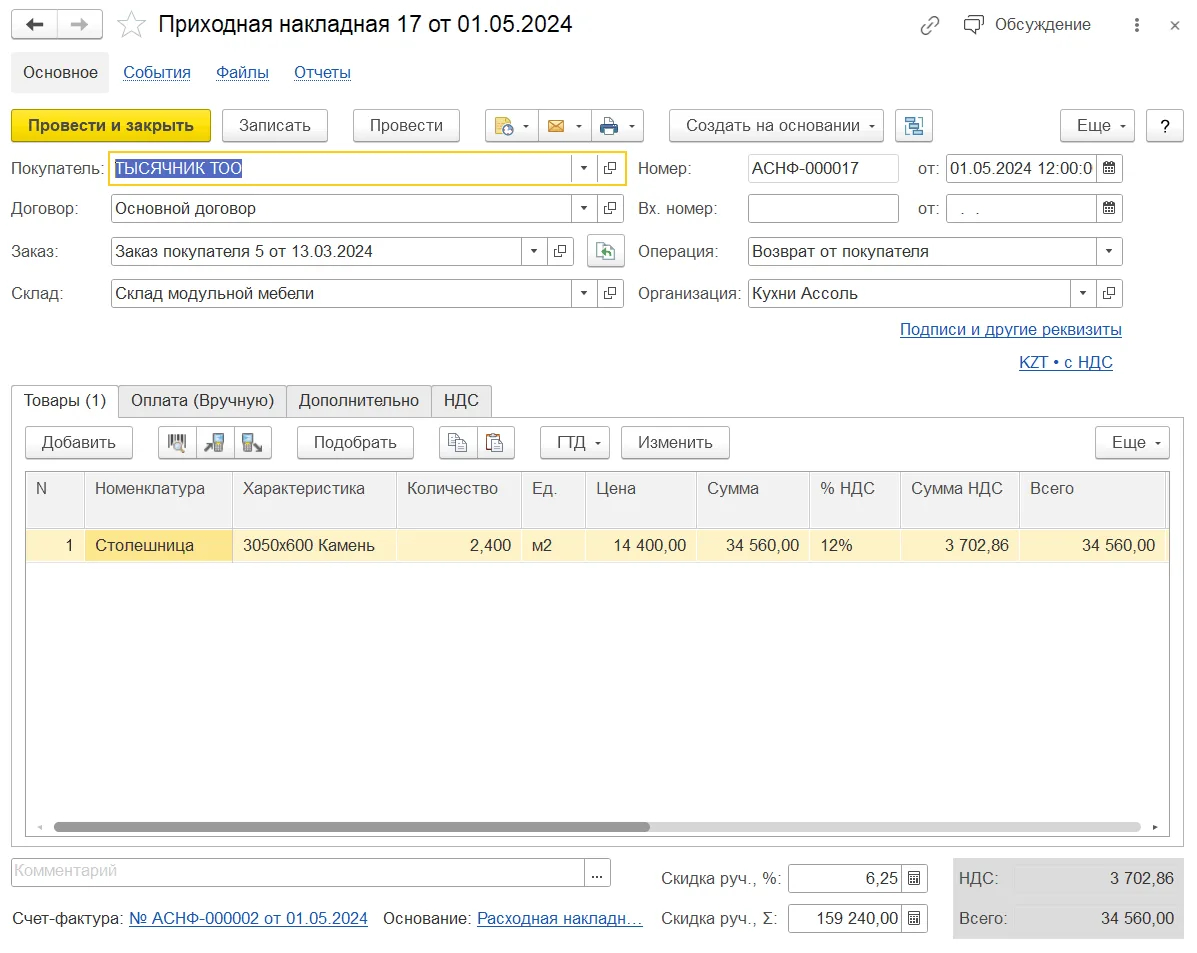The width and height of the screenshot is (1197, 953).
Task: Open Организация record with open-form icon
Action: (1108, 293)
